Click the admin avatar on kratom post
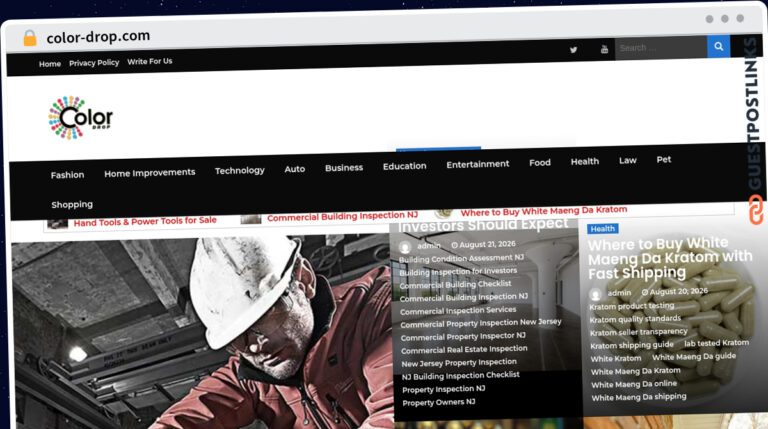Image resolution: width=768 pixels, height=429 pixels. [x=596, y=294]
